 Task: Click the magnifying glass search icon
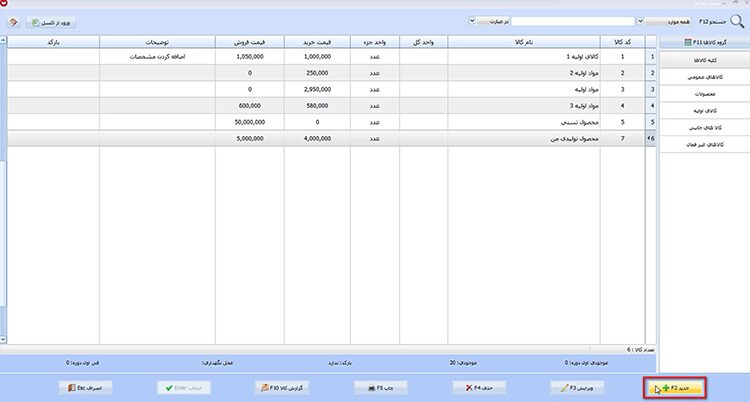pos(737,22)
